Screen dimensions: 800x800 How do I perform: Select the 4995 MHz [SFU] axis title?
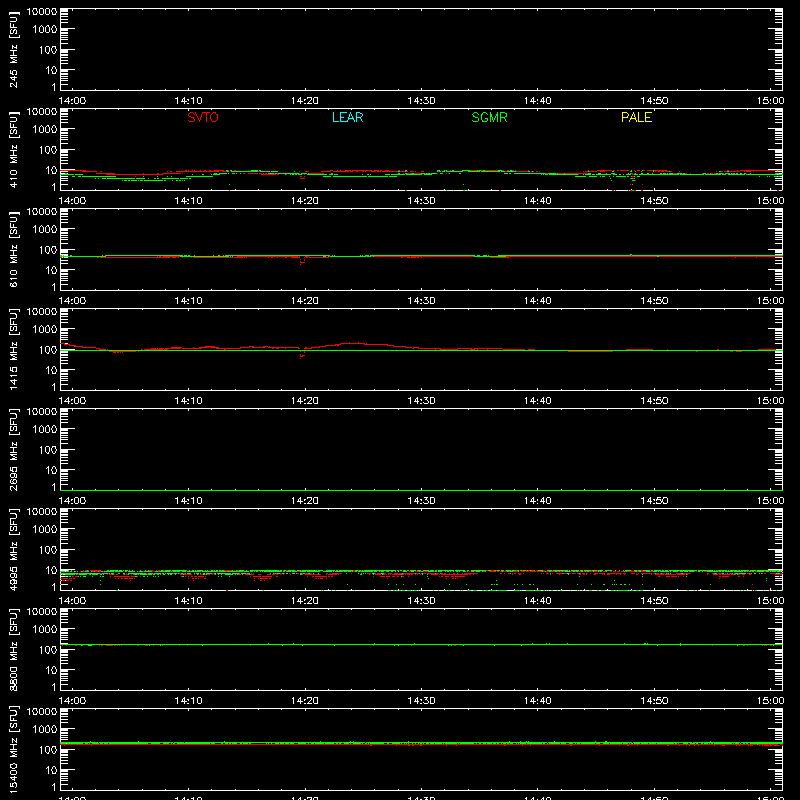coord(13,549)
